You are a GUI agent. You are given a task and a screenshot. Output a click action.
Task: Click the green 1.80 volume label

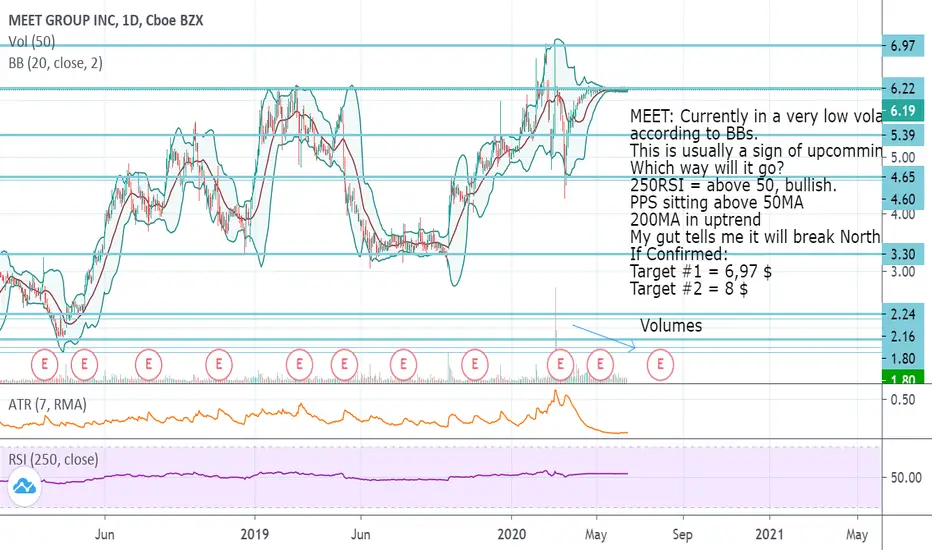(x=903, y=378)
